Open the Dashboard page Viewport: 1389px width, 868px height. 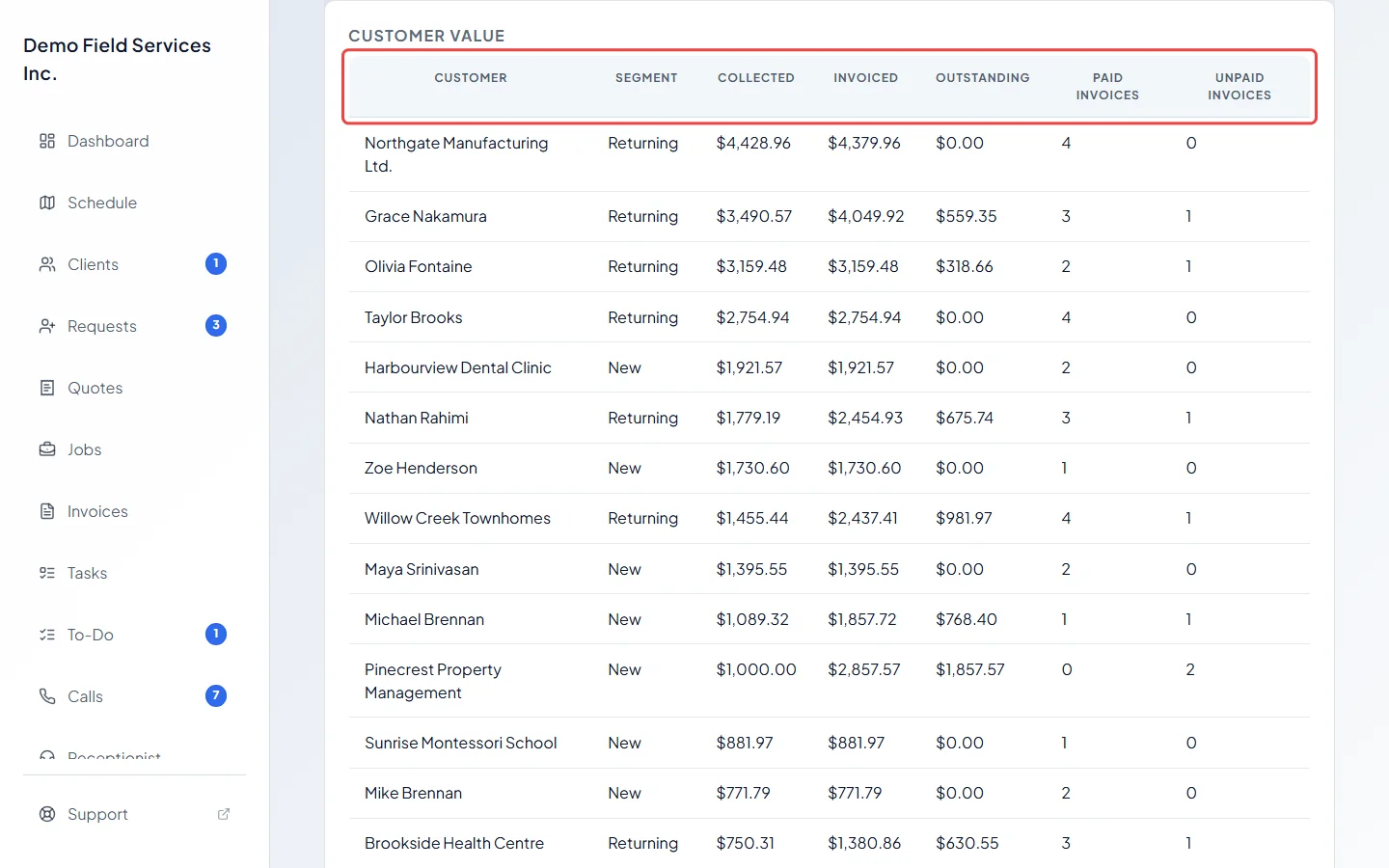tap(135, 141)
